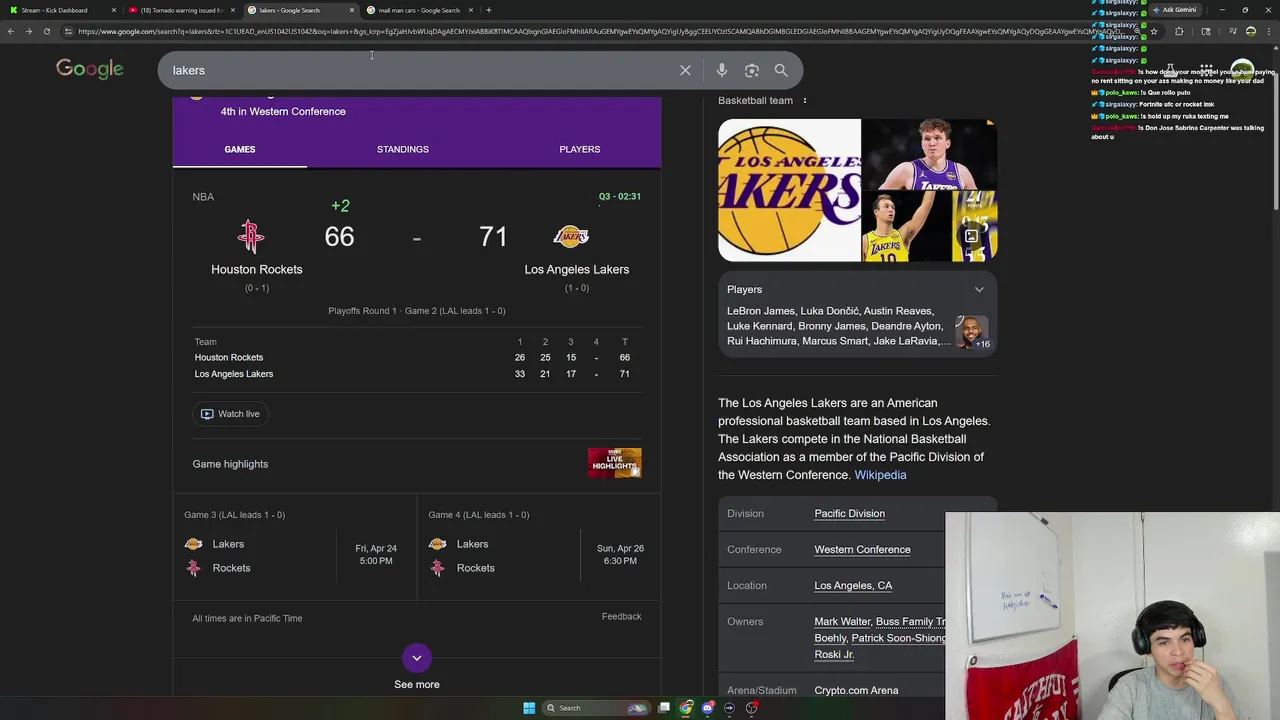This screenshot has height=720, width=1280.
Task: Click Houston Rockets row in score table
Action: 417,357
